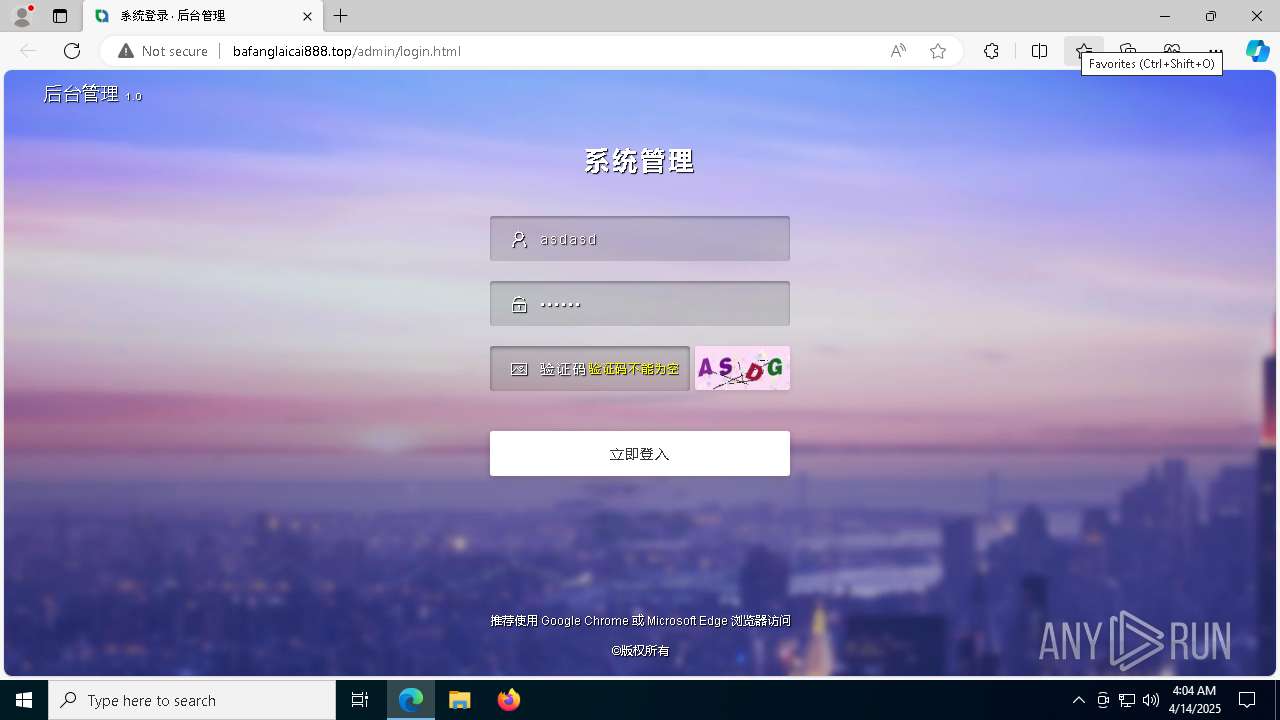Click the 系统管理 heading

tap(639, 161)
